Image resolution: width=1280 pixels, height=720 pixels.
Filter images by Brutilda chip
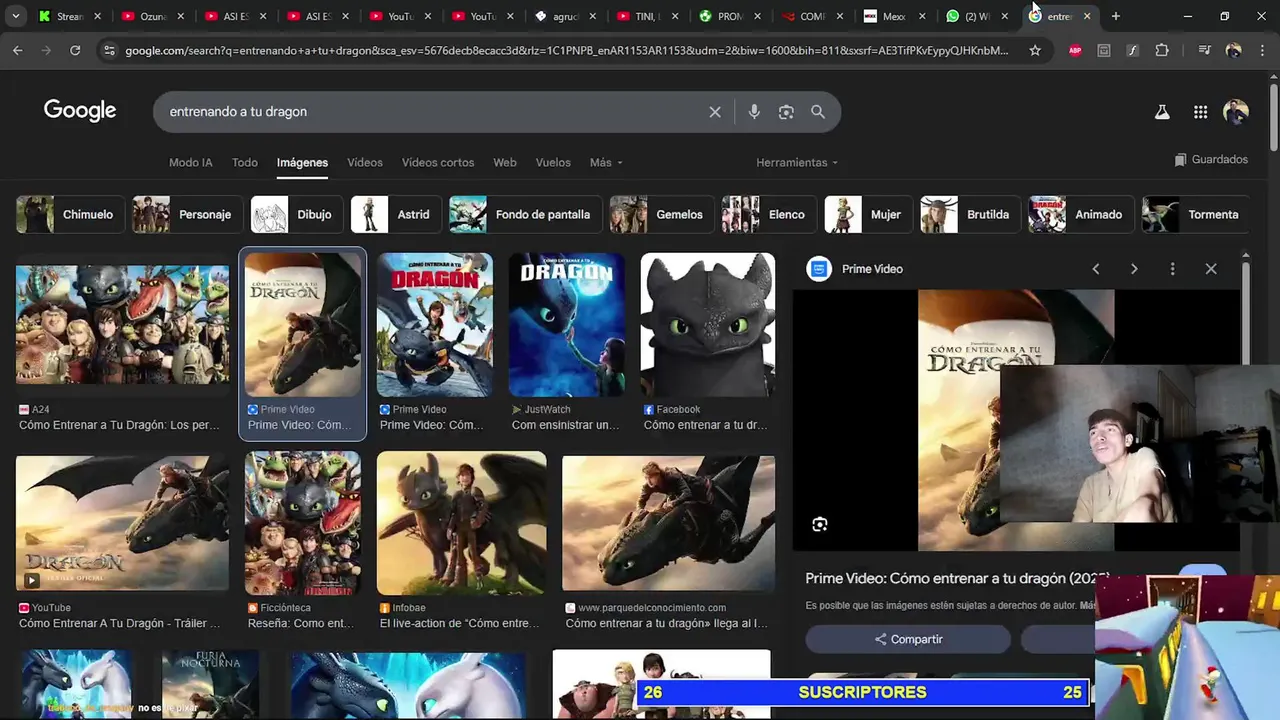pos(970,214)
